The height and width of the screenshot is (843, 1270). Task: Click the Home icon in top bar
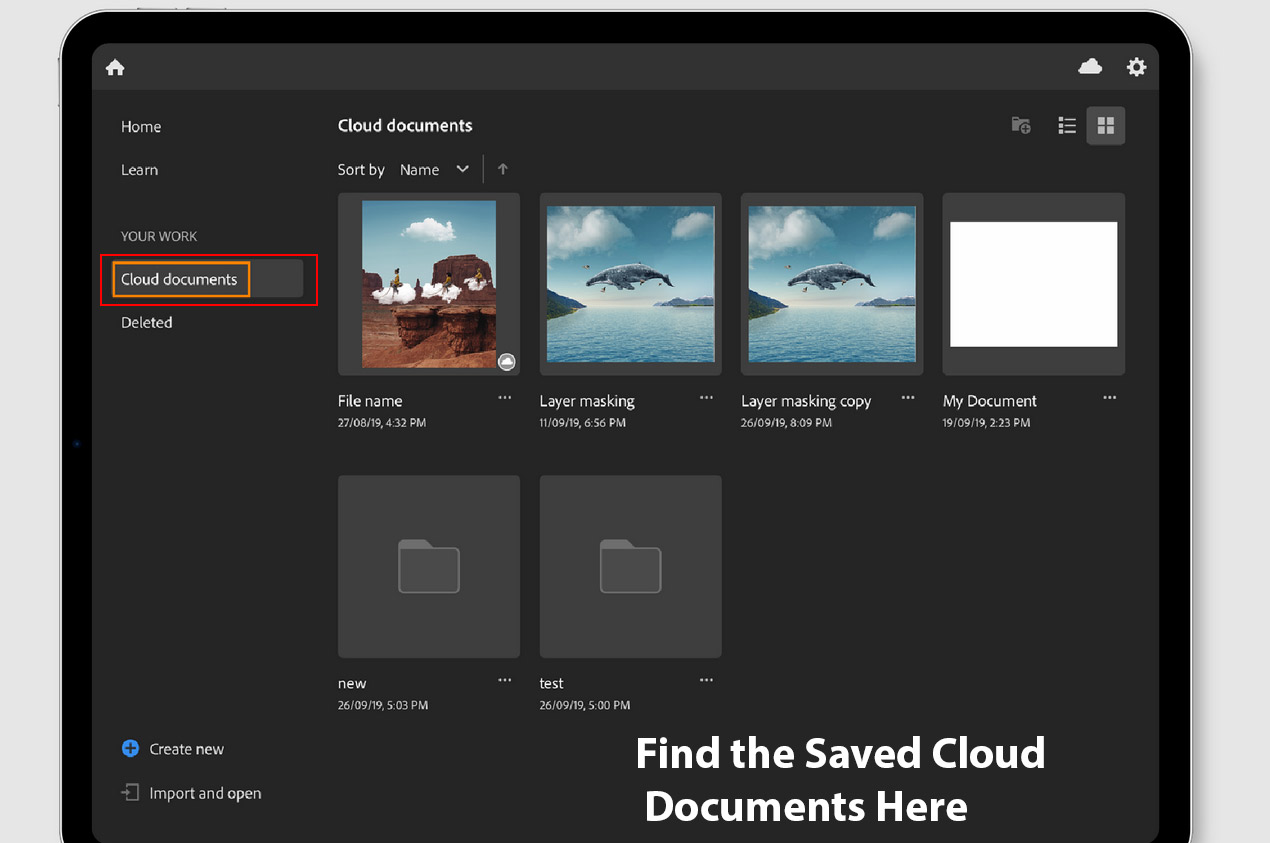pos(115,67)
